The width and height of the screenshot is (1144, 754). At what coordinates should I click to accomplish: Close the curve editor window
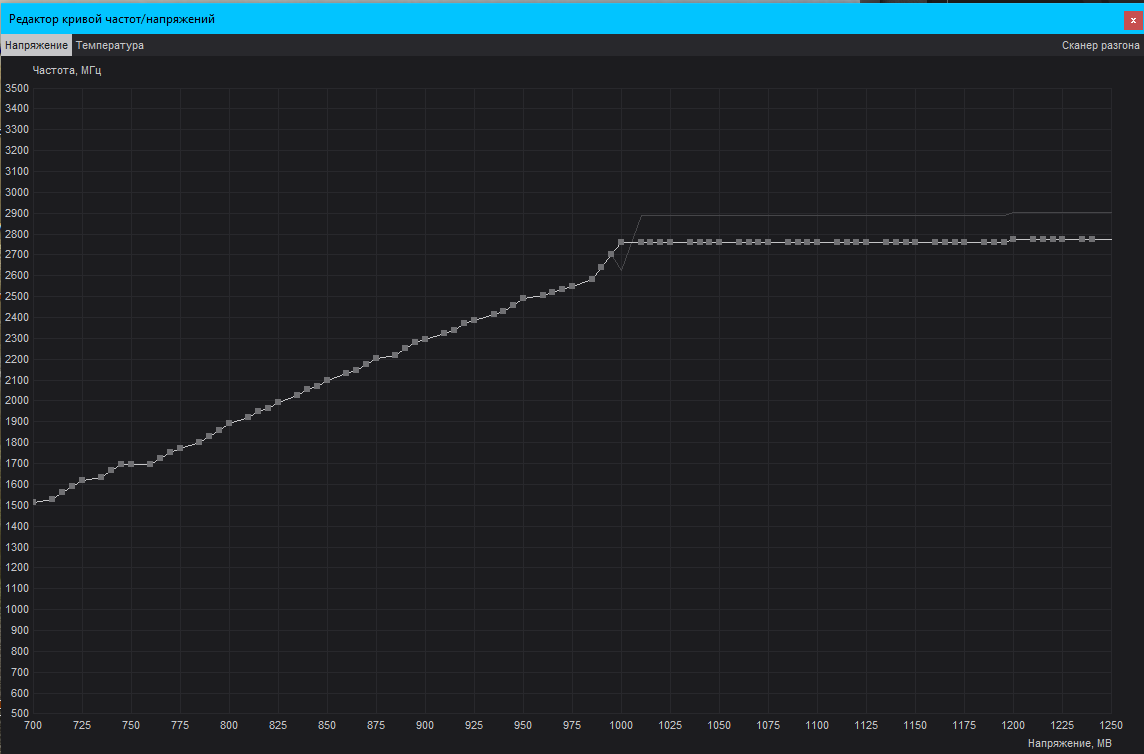click(x=1133, y=20)
